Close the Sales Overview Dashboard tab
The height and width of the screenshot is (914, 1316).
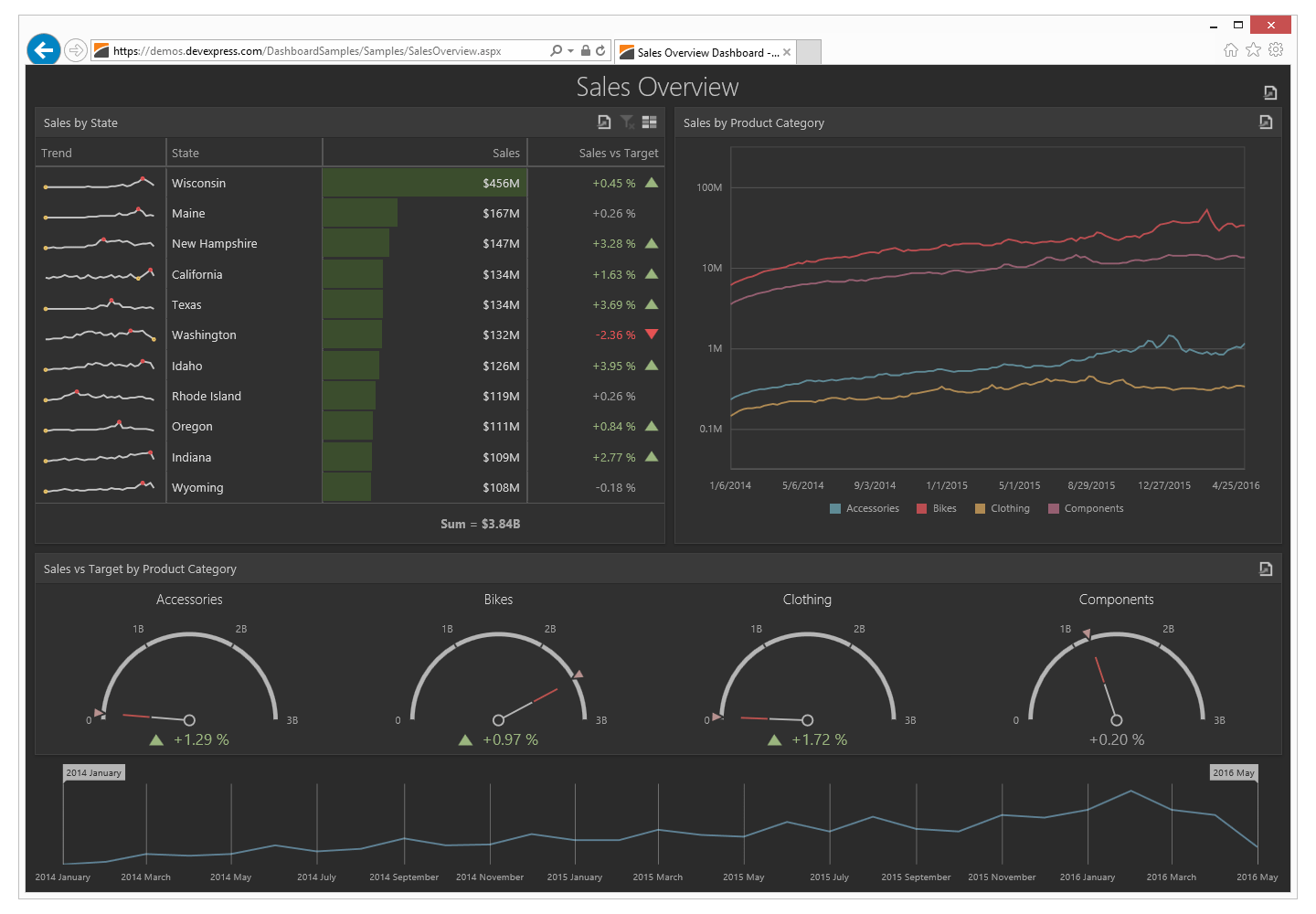(x=787, y=52)
